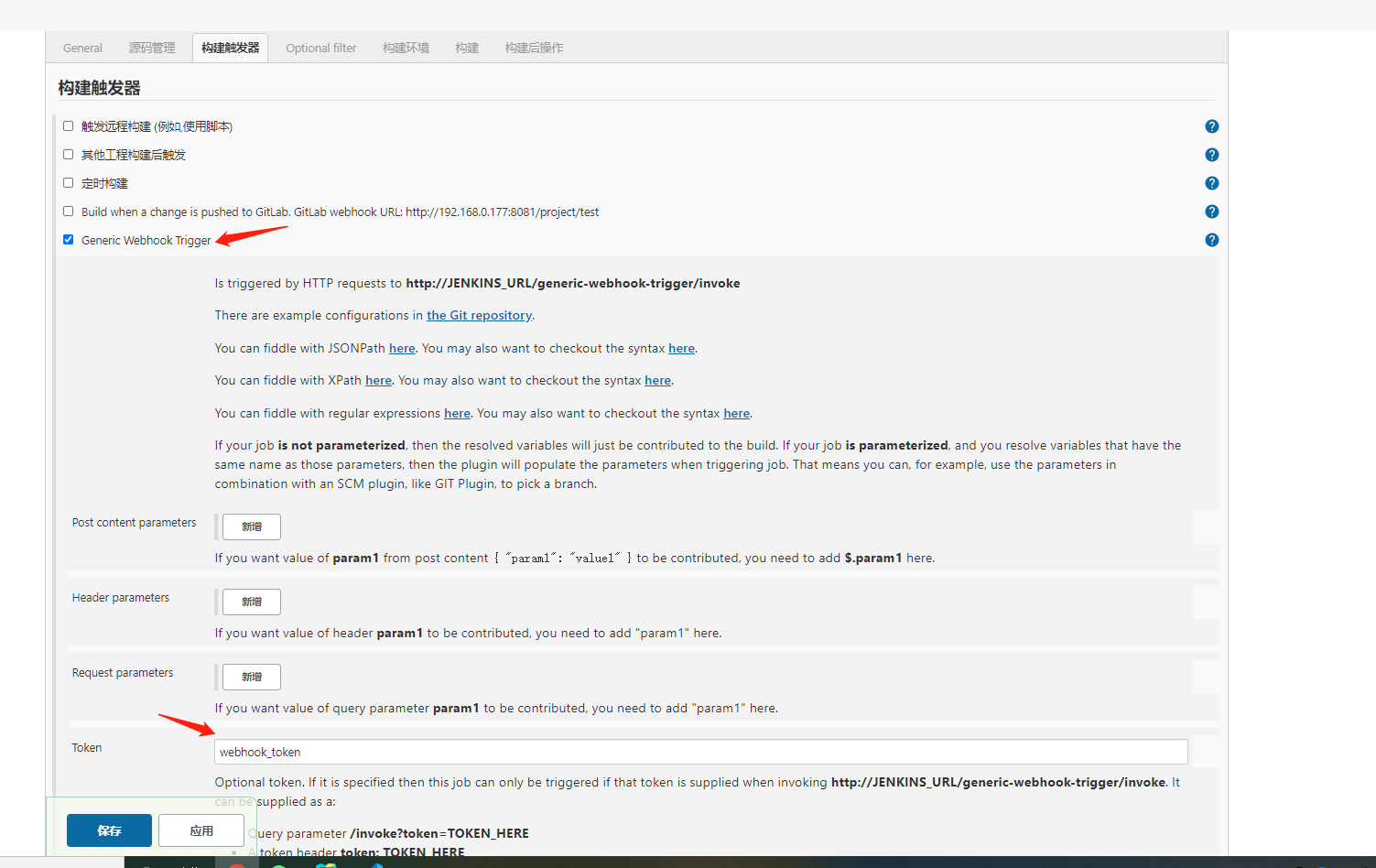Open regular expression syntax 'here' link
The width and height of the screenshot is (1376, 868).
pos(736,413)
